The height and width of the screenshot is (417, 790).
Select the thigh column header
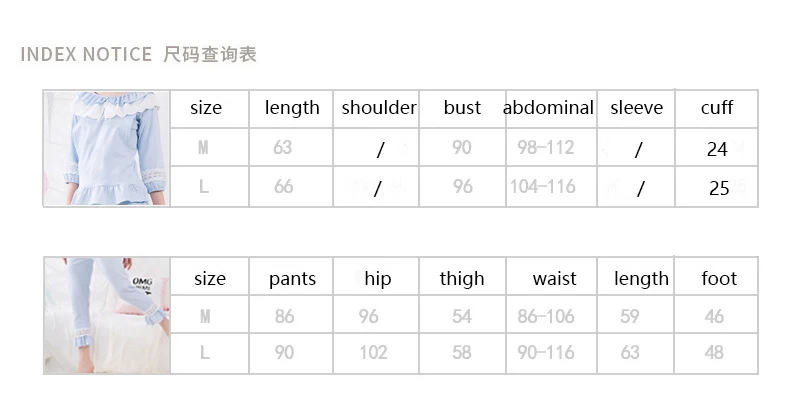[462, 279]
